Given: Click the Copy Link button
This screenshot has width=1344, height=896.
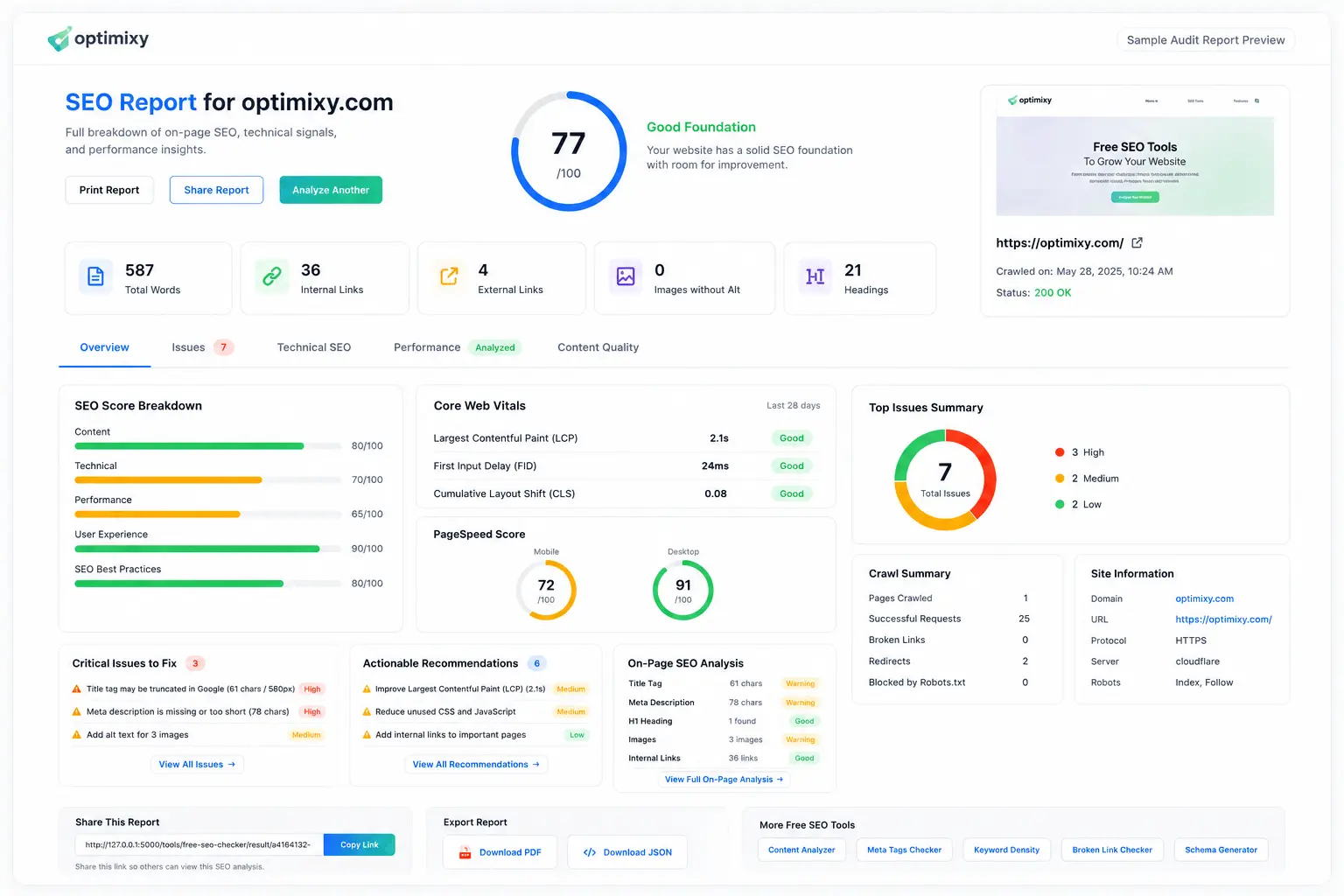Looking at the screenshot, I should click(360, 844).
